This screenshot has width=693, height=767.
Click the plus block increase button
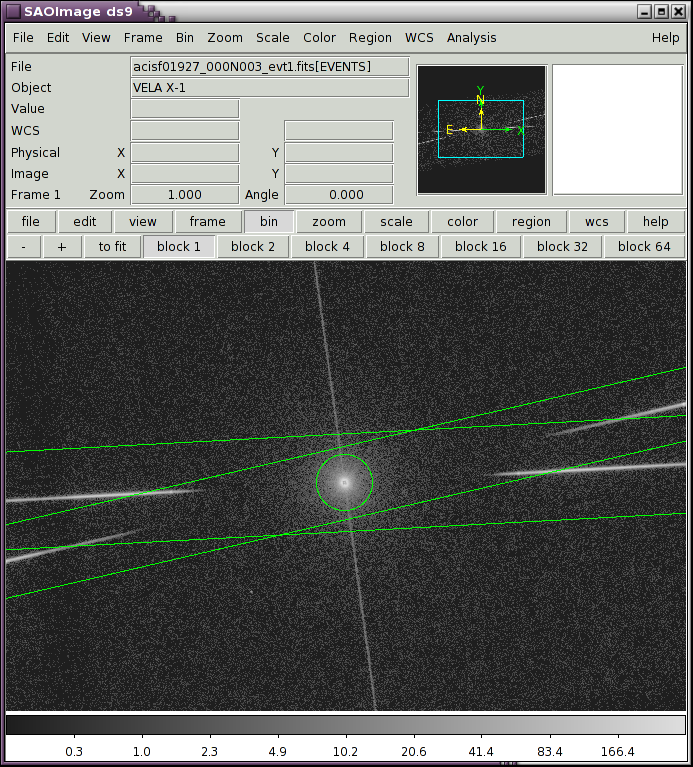pos(62,246)
